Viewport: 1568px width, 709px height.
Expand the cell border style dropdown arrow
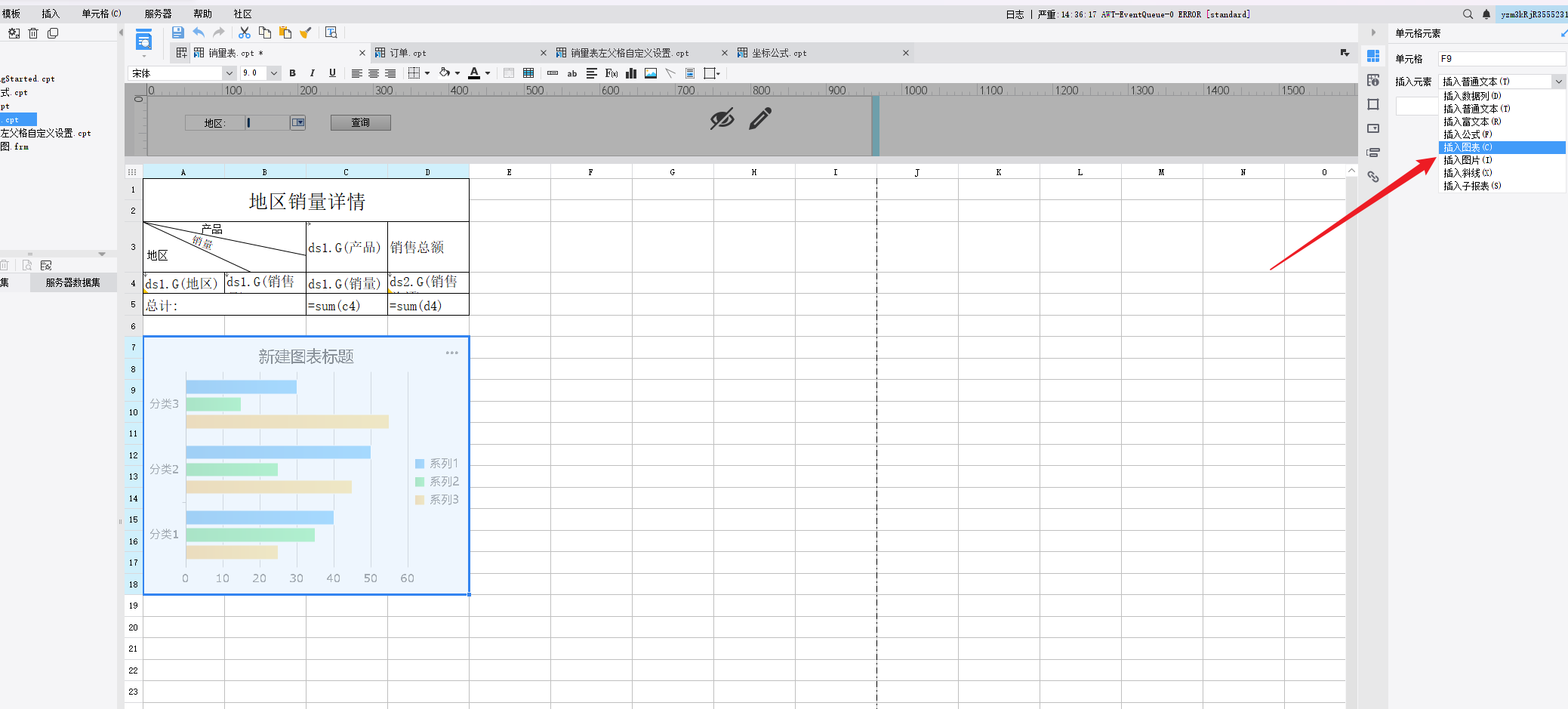coord(427,73)
